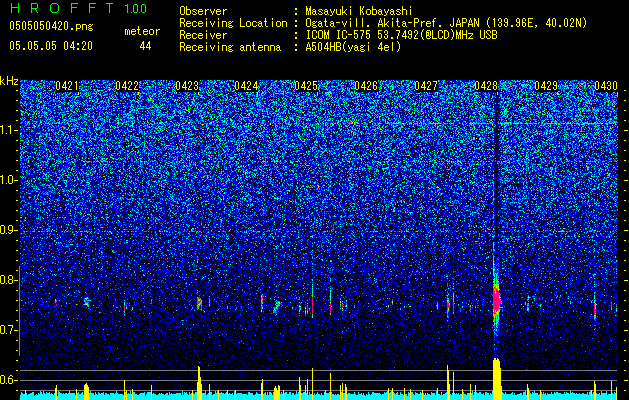Click the date stamp 05.05.05 04:20
Screen dimensions: 629x400
pos(51,46)
